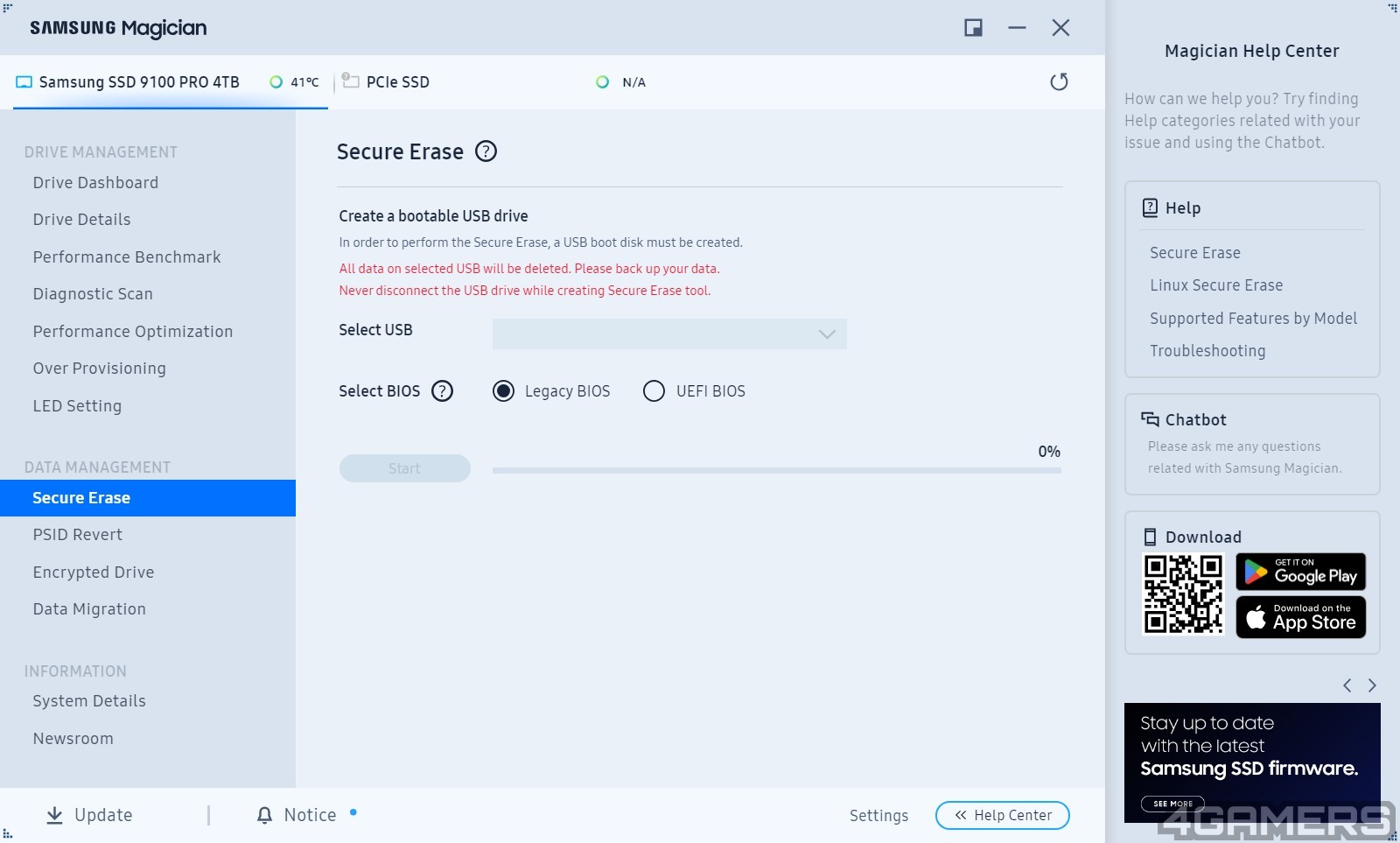Image resolution: width=1400 pixels, height=843 pixels.
Task: Click the Start button
Action: (x=404, y=468)
